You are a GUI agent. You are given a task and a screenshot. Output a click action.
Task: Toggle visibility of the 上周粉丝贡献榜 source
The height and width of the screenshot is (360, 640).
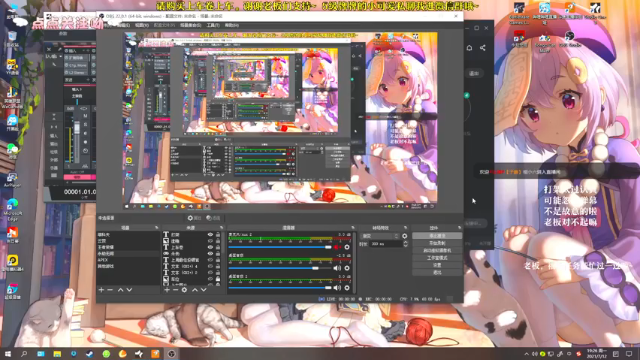tap(210, 260)
